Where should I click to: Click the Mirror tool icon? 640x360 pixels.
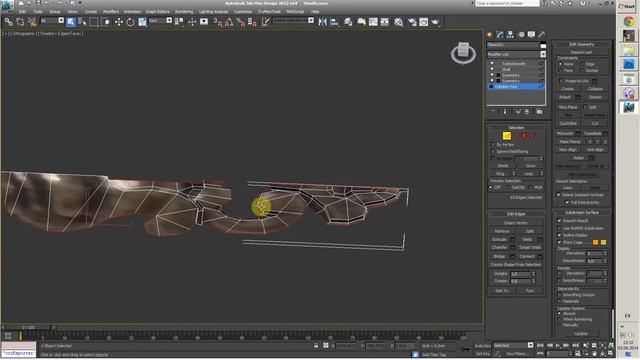[x=322, y=22]
